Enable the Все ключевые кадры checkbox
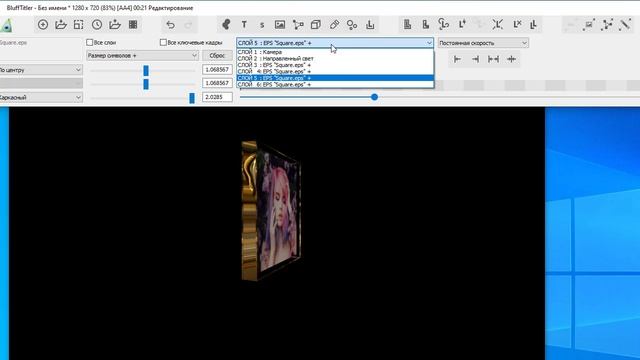This screenshot has width=640, height=360. tap(163, 42)
